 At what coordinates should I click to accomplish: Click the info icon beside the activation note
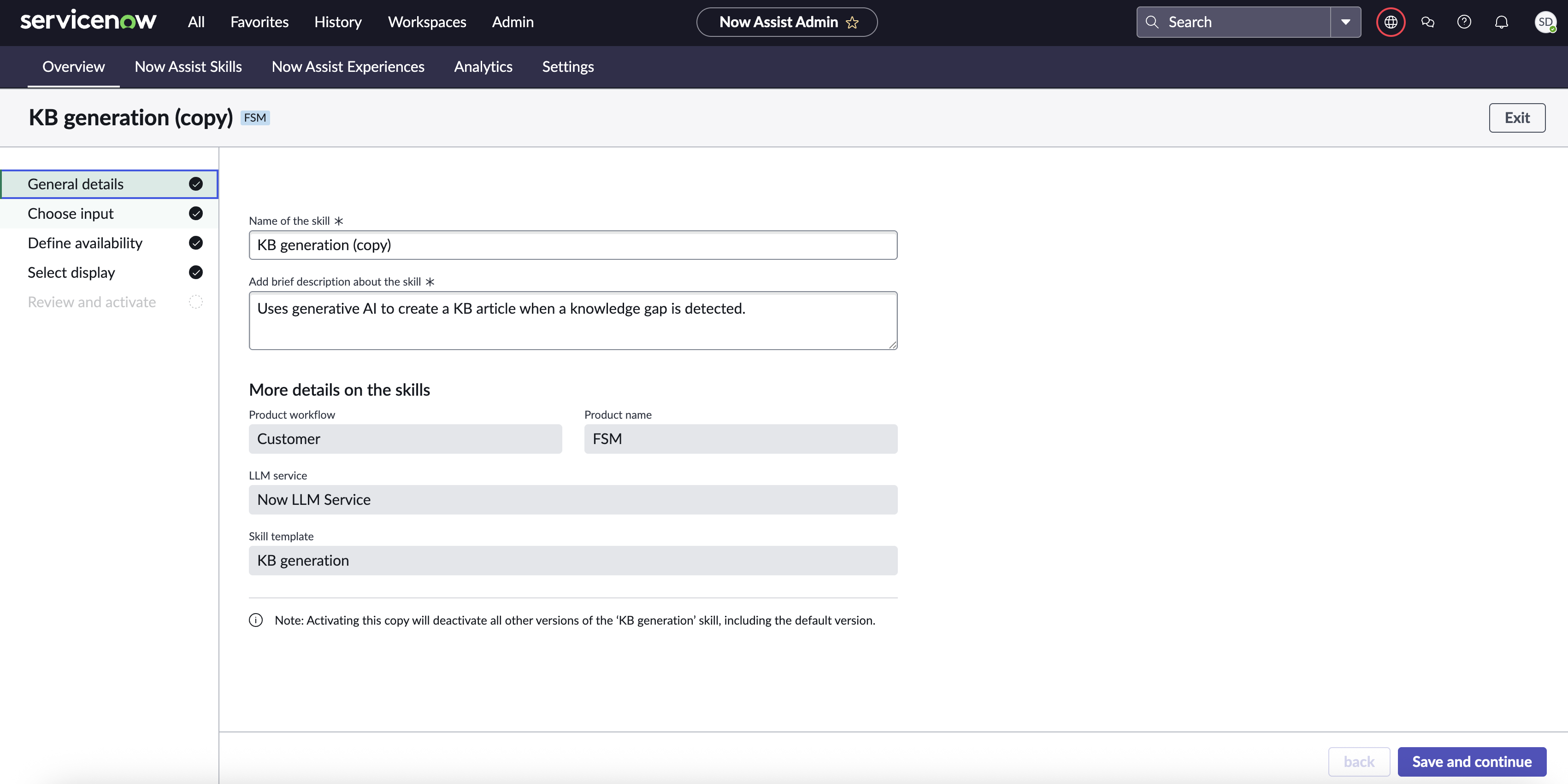[x=256, y=620]
